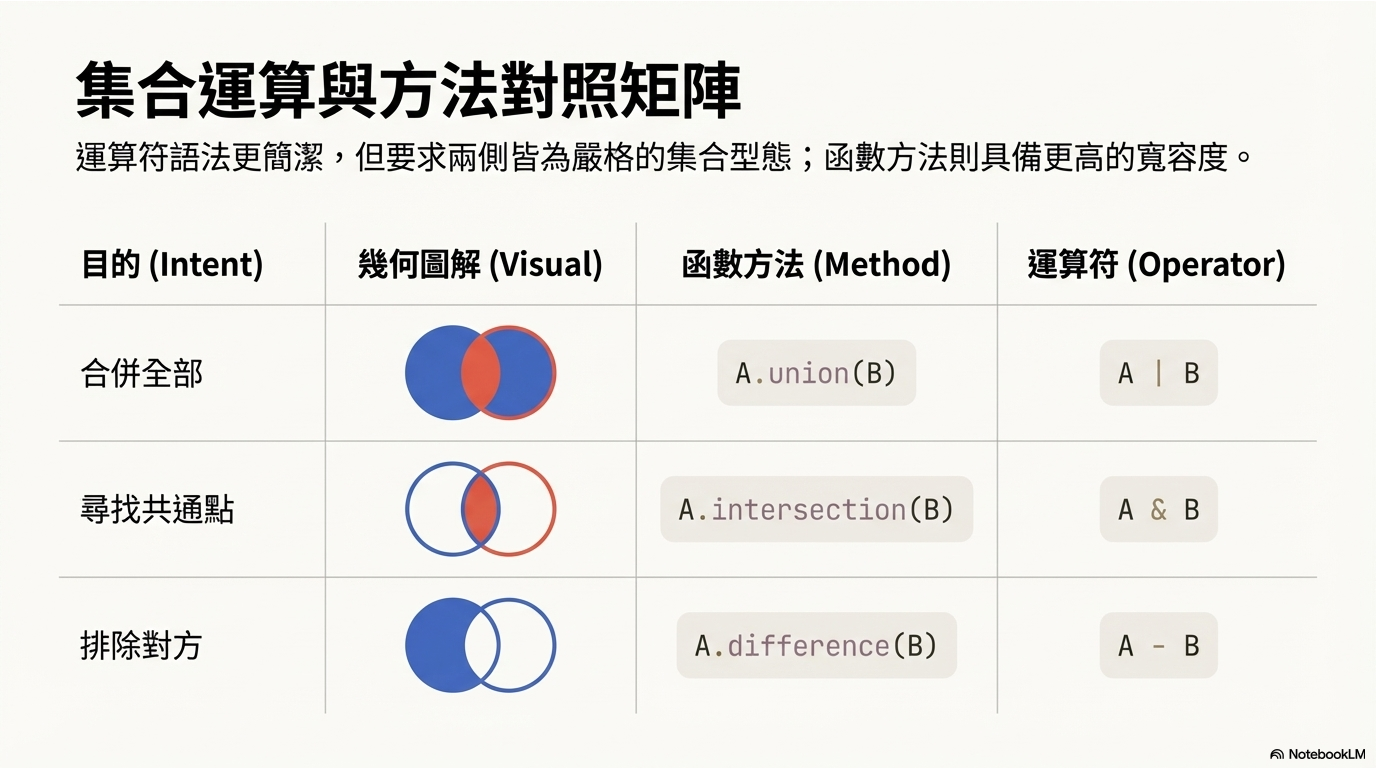Click the 幾何圖解 (Visual) column header
The height and width of the screenshot is (768, 1376).
[x=480, y=265]
